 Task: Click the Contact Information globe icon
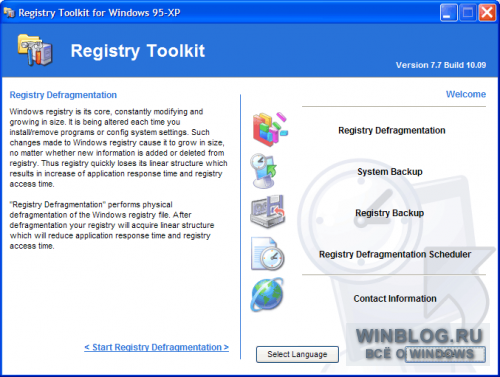[267, 295]
